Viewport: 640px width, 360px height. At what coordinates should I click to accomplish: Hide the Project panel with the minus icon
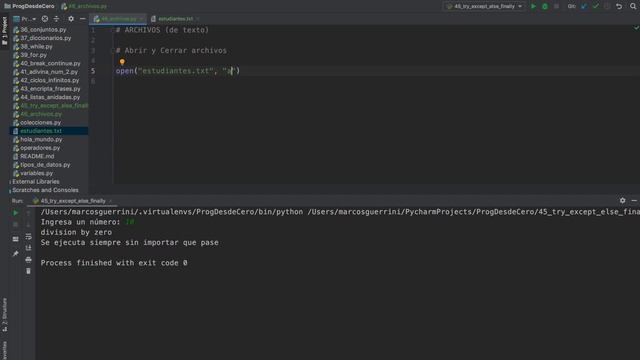click(82, 19)
